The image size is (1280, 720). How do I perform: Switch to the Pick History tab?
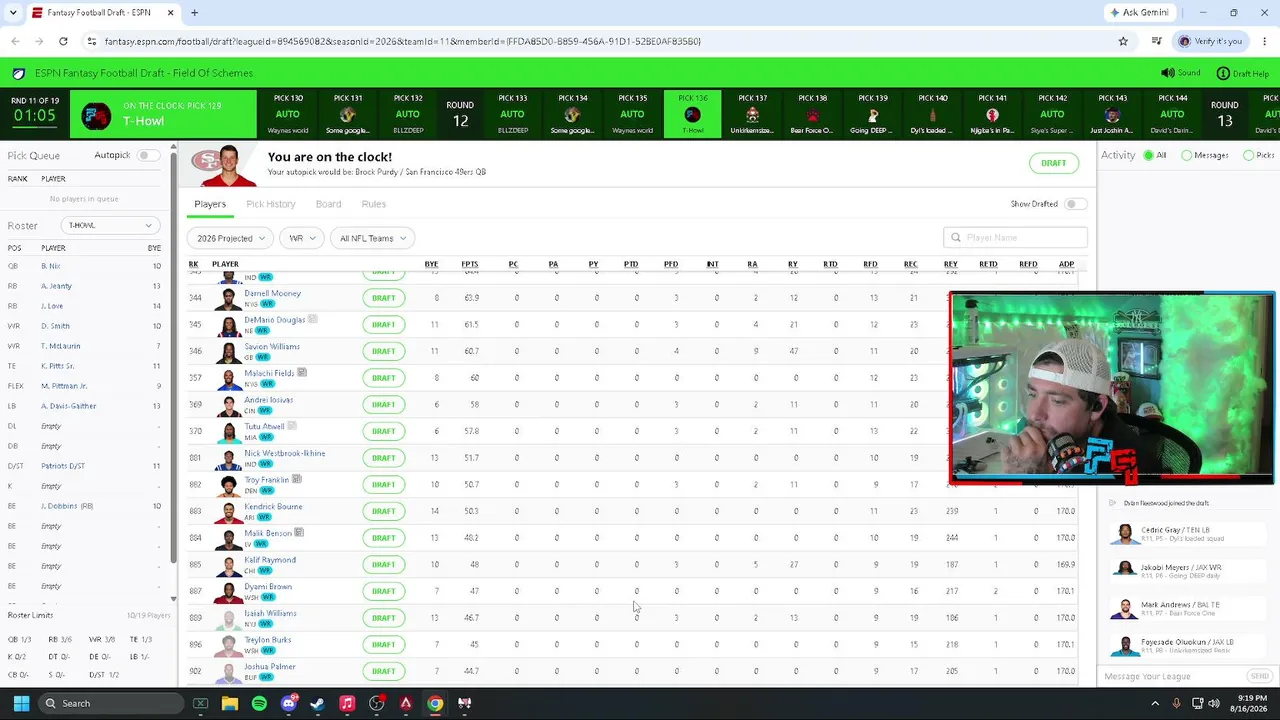click(x=271, y=204)
